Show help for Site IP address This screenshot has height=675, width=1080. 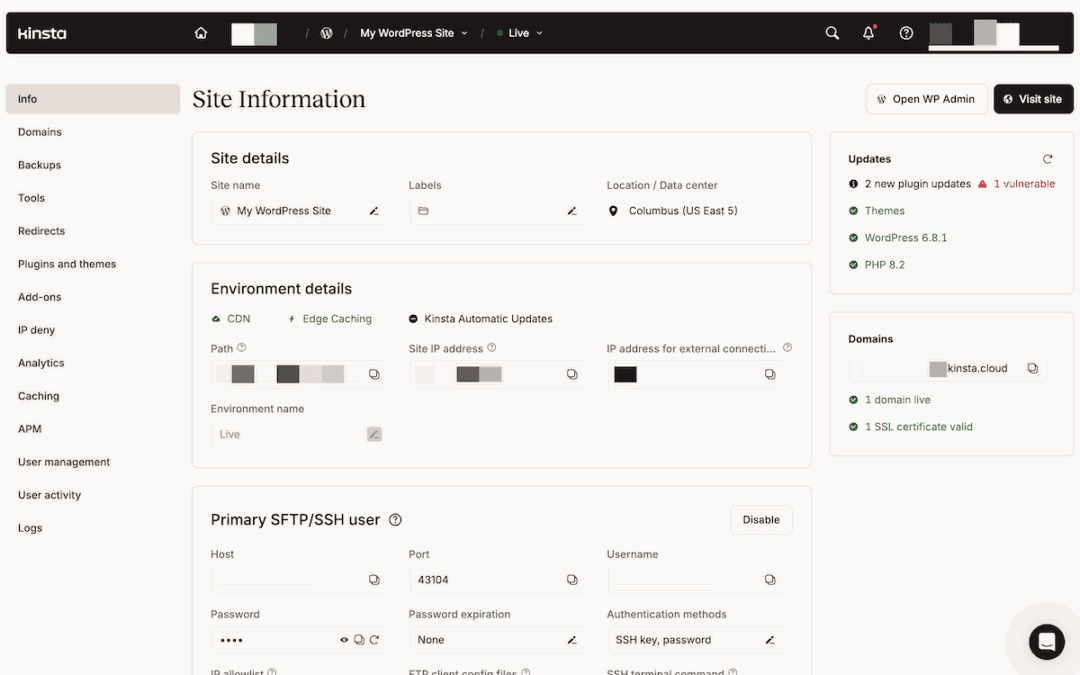(492, 348)
